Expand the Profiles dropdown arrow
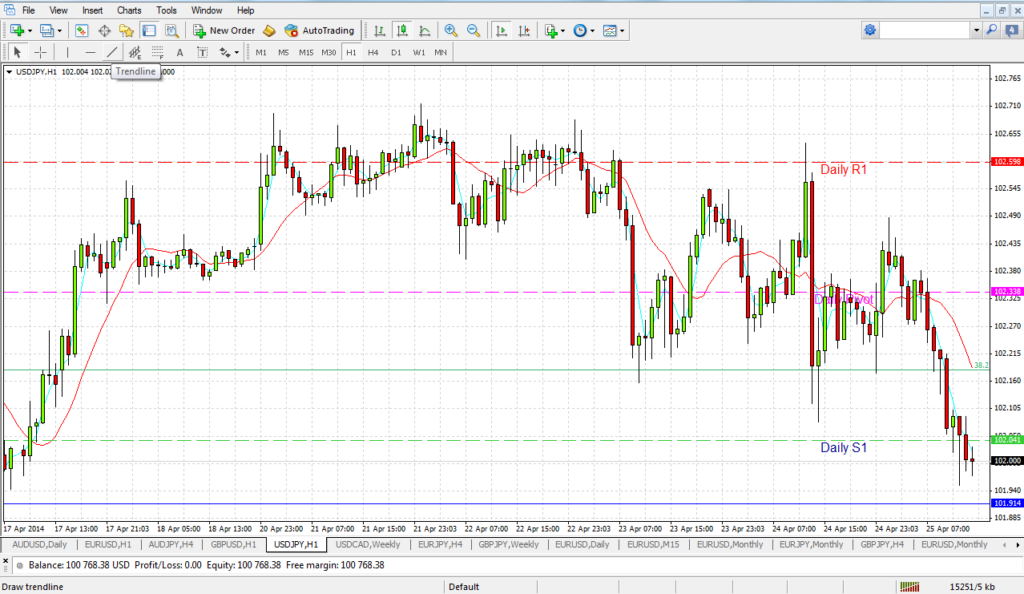This screenshot has width=1024, height=594. (59, 31)
